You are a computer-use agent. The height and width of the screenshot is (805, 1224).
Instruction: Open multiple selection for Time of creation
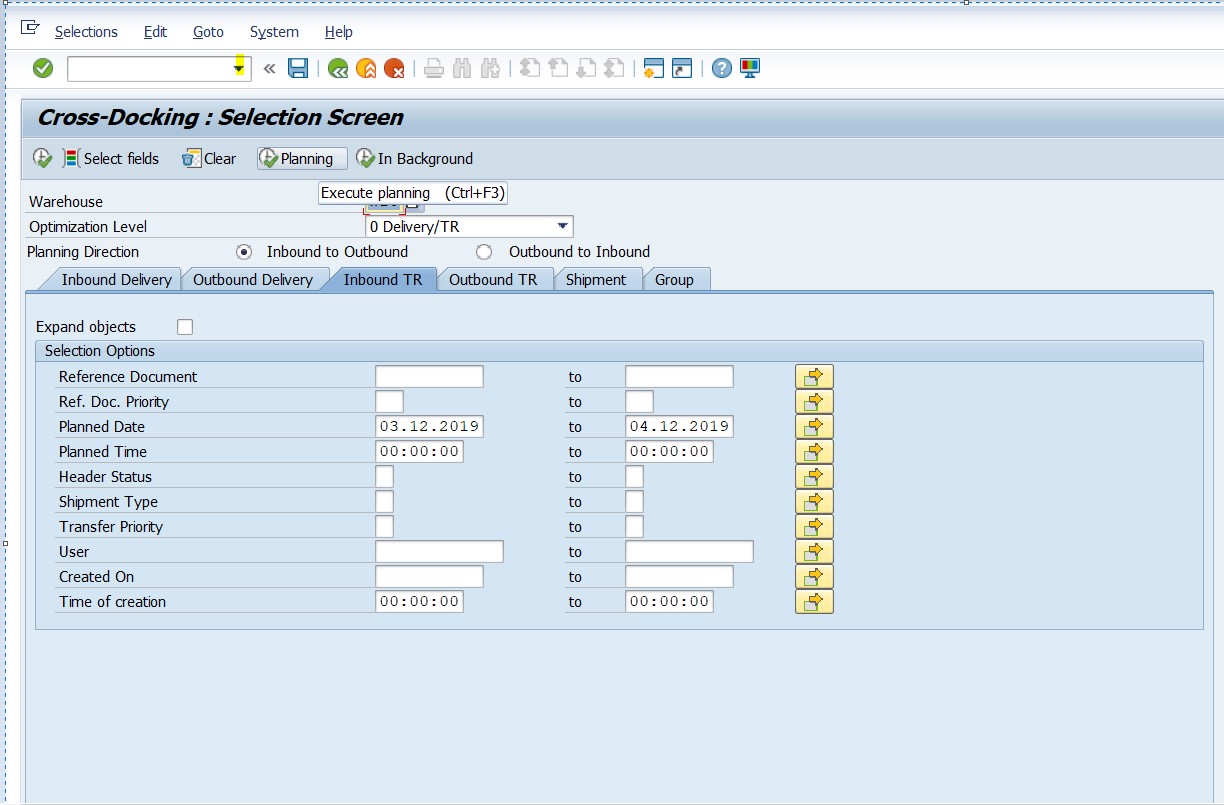coord(814,602)
